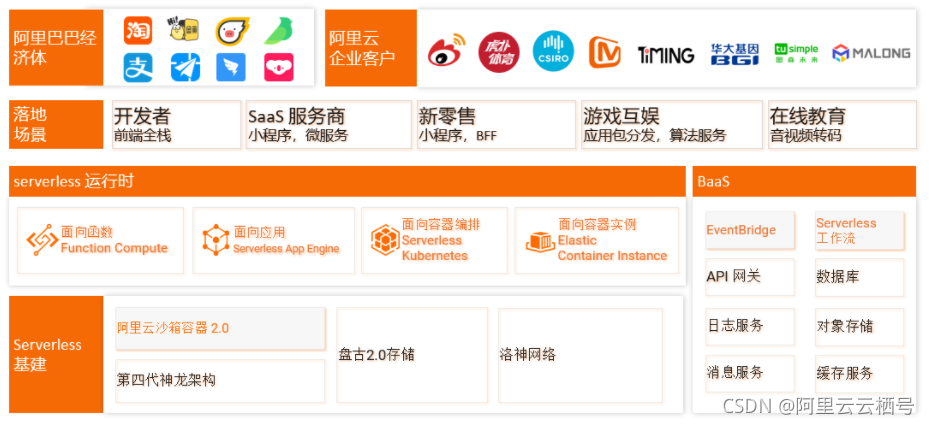Select the 新零售 heading

point(447,116)
